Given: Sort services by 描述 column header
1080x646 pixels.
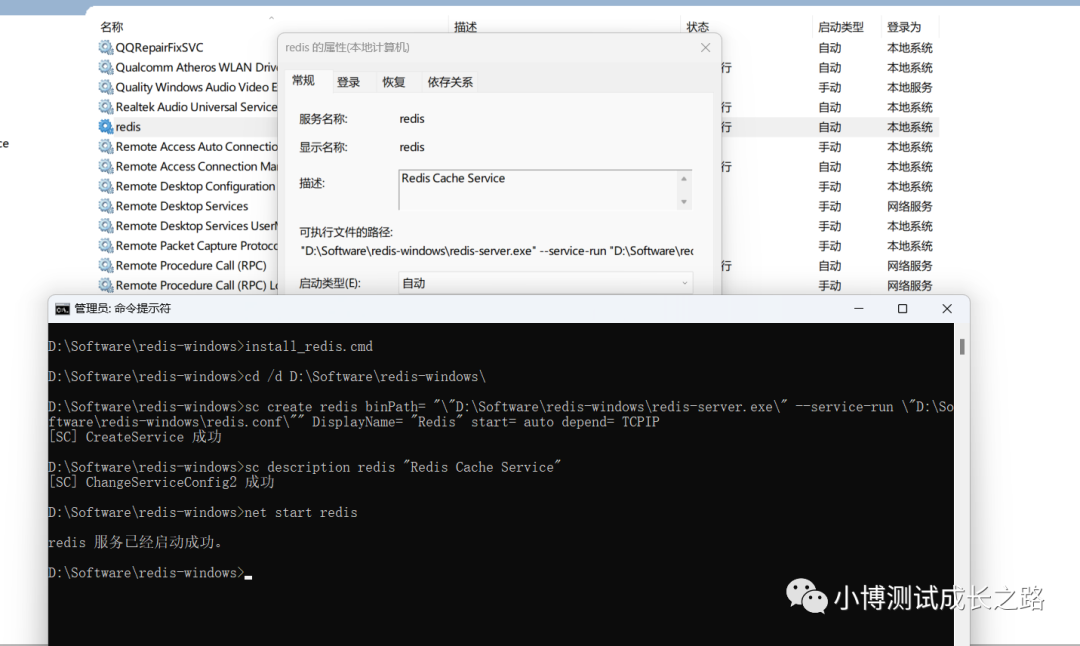Looking at the screenshot, I should (466, 27).
